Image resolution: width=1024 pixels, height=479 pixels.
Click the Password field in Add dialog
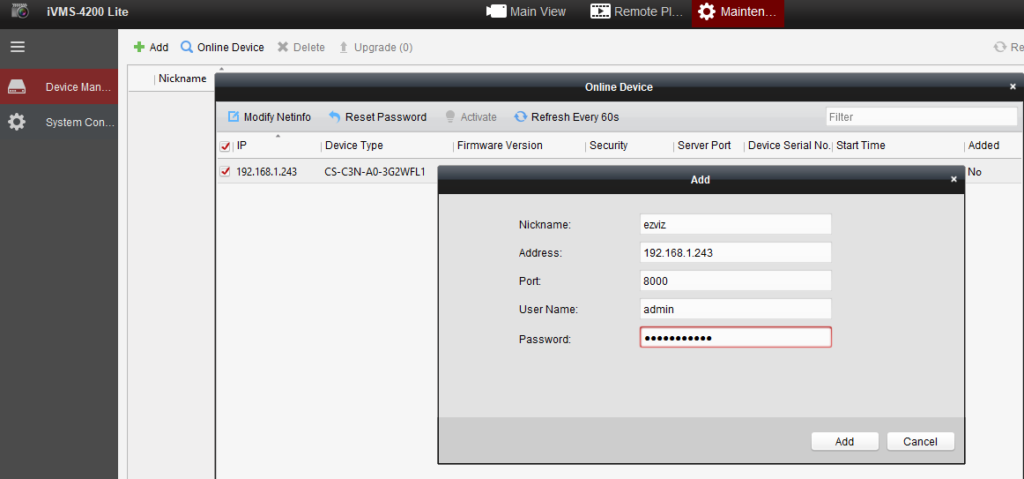(x=735, y=337)
